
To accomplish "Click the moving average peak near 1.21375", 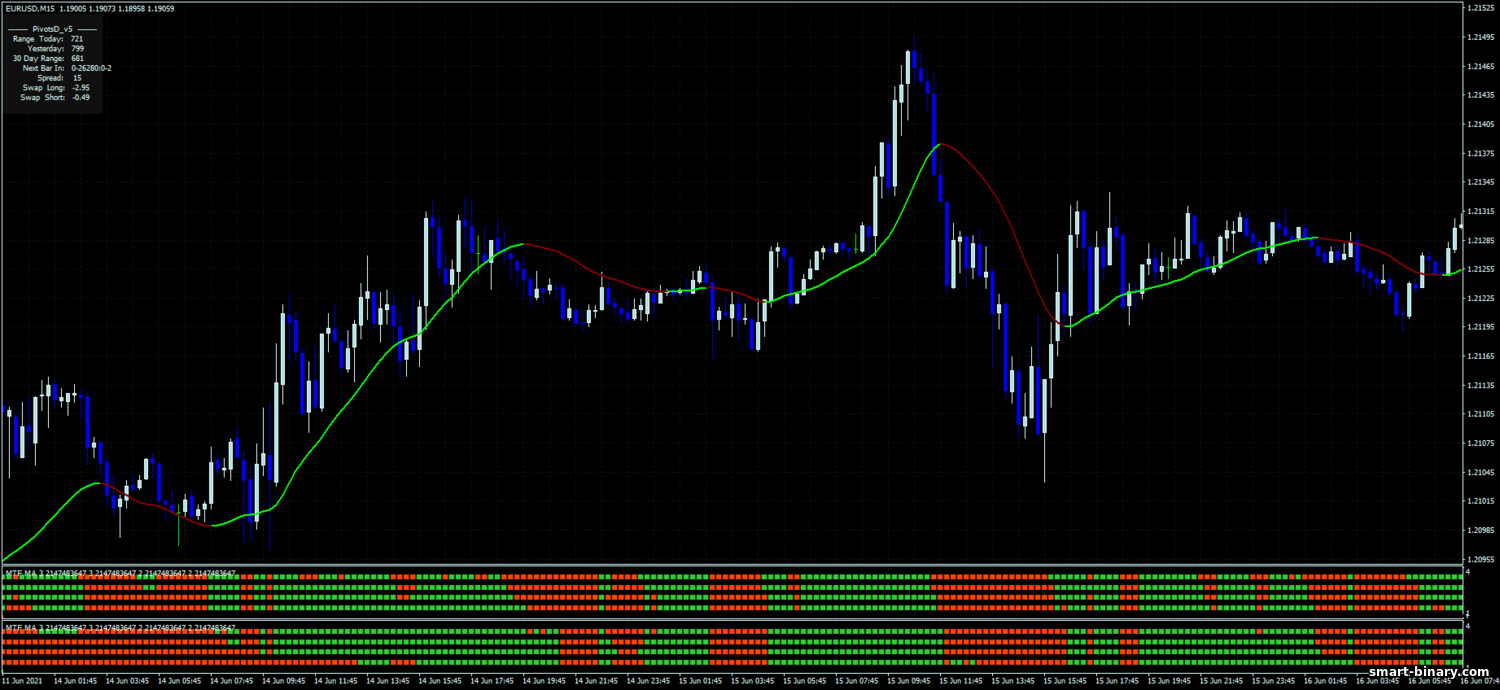I will click(938, 144).
